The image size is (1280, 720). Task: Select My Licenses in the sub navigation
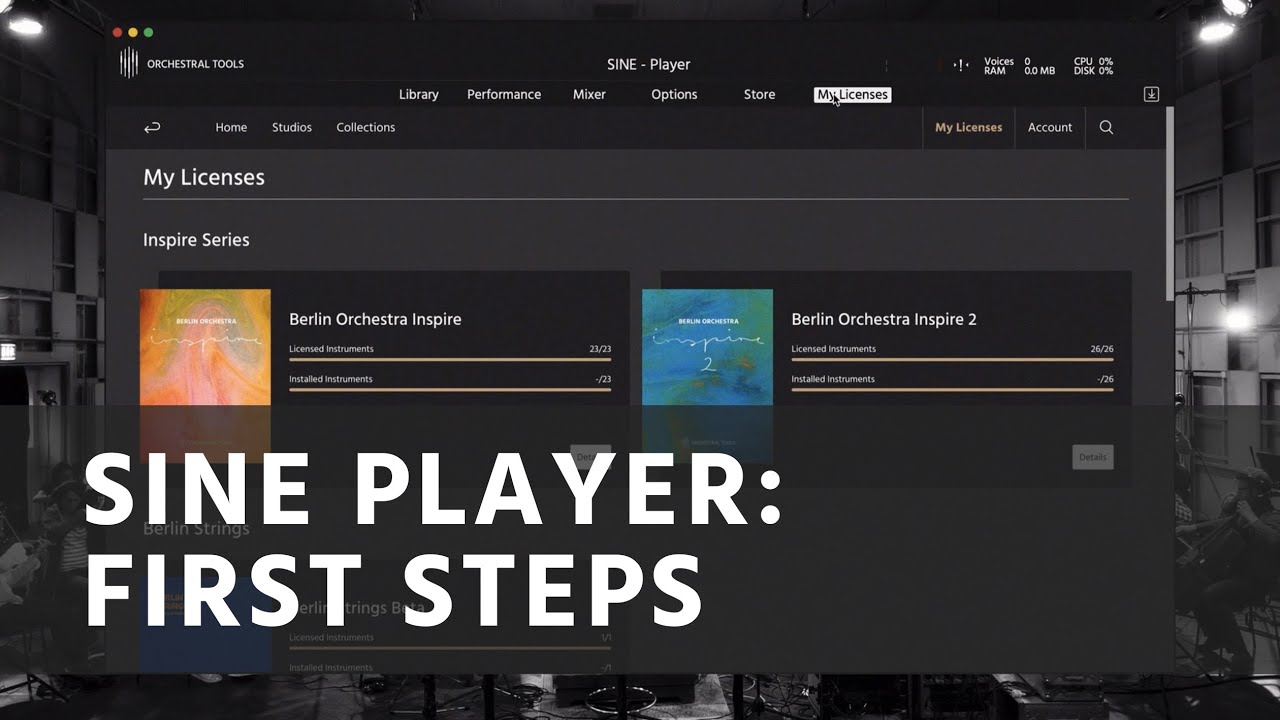tap(968, 127)
